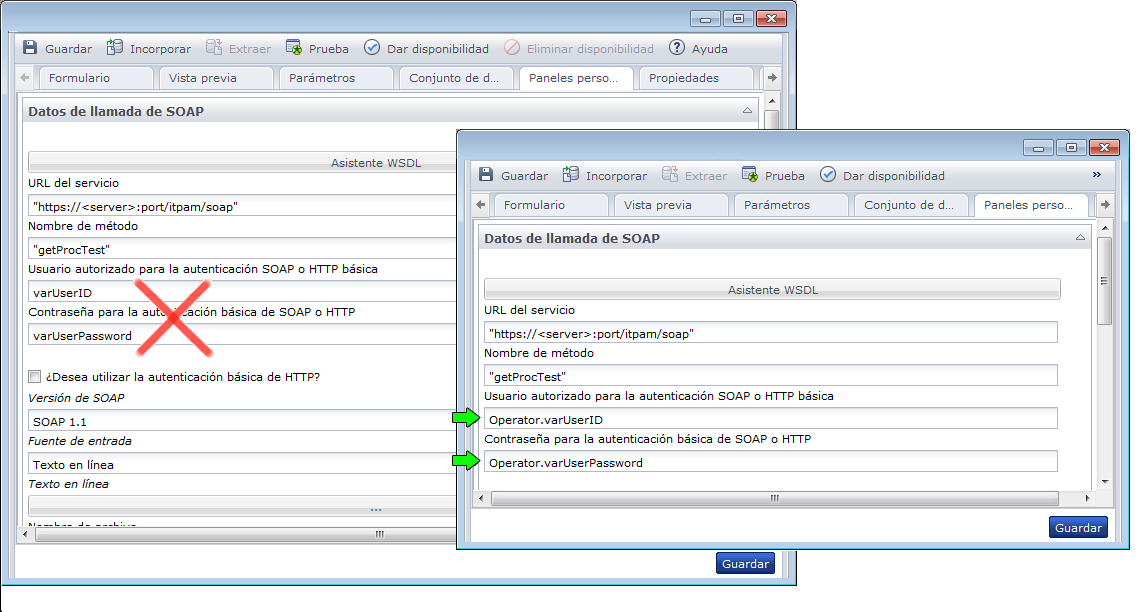Click Dar disponibilidad checkmark icon in back window
This screenshot has width=1140, height=612.
pyautogui.click(x=372, y=48)
